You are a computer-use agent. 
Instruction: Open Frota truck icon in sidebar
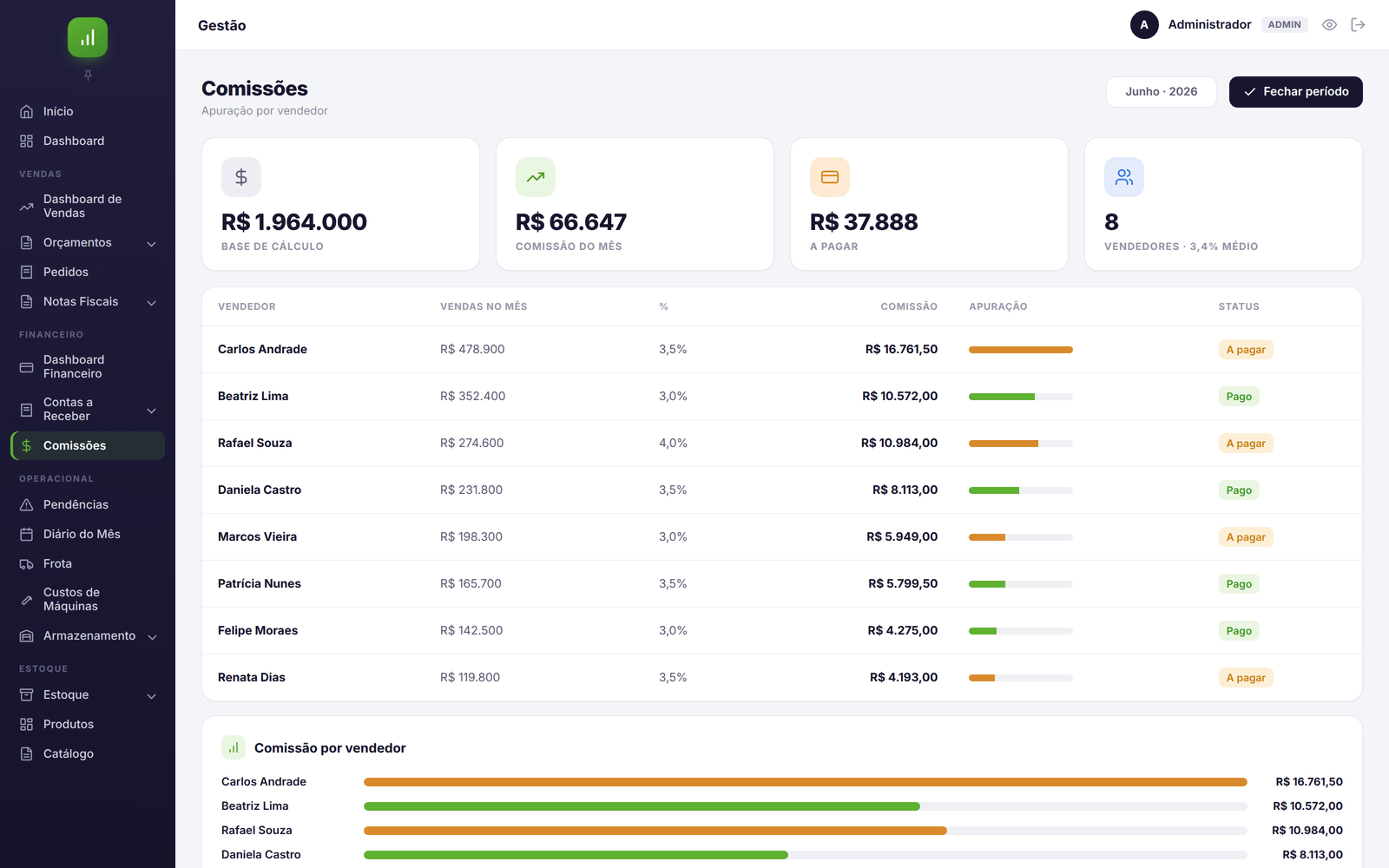point(27,563)
